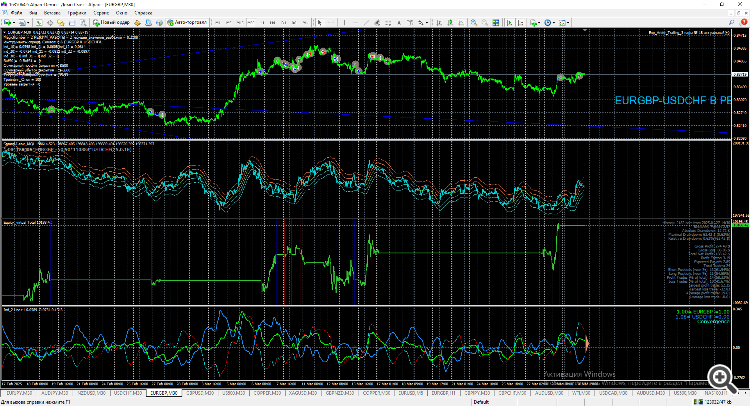This screenshot has width=750, height=406.
Task: Show the Market Watch window
Action: tap(39, 22)
